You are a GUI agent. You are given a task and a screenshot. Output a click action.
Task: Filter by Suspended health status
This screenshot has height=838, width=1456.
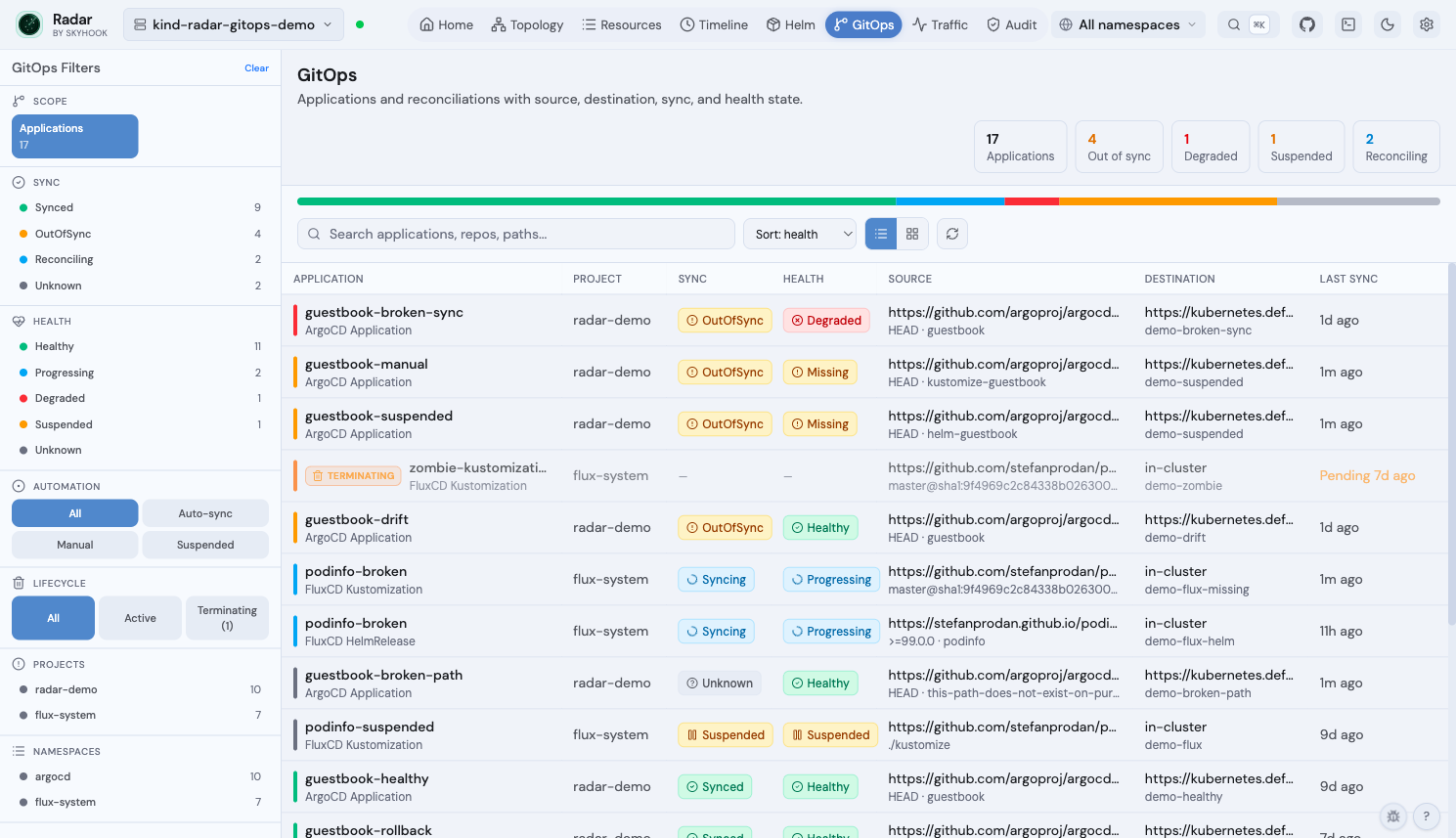[140, 424]
